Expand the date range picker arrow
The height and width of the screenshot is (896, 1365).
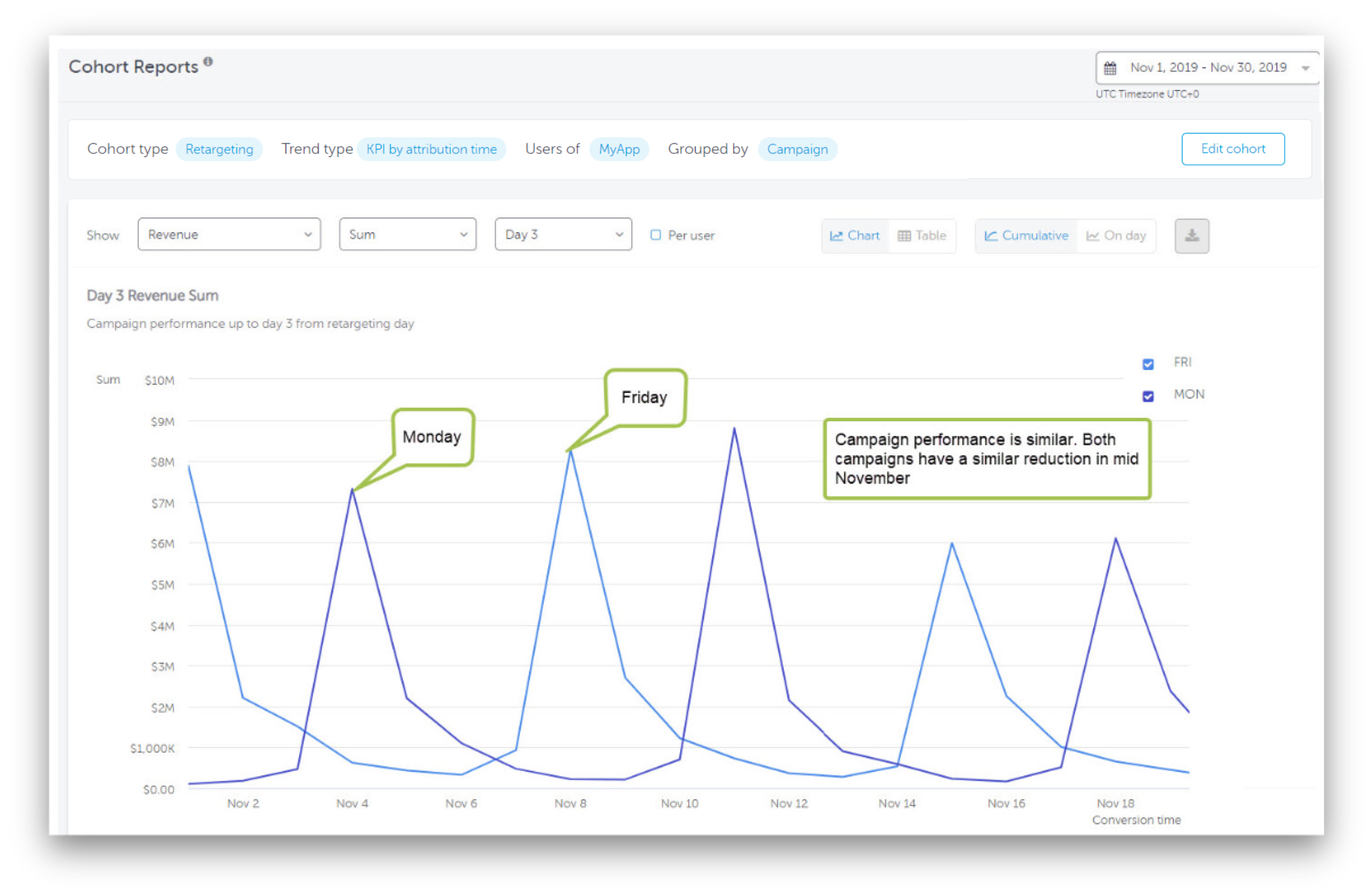(1305, 68)
